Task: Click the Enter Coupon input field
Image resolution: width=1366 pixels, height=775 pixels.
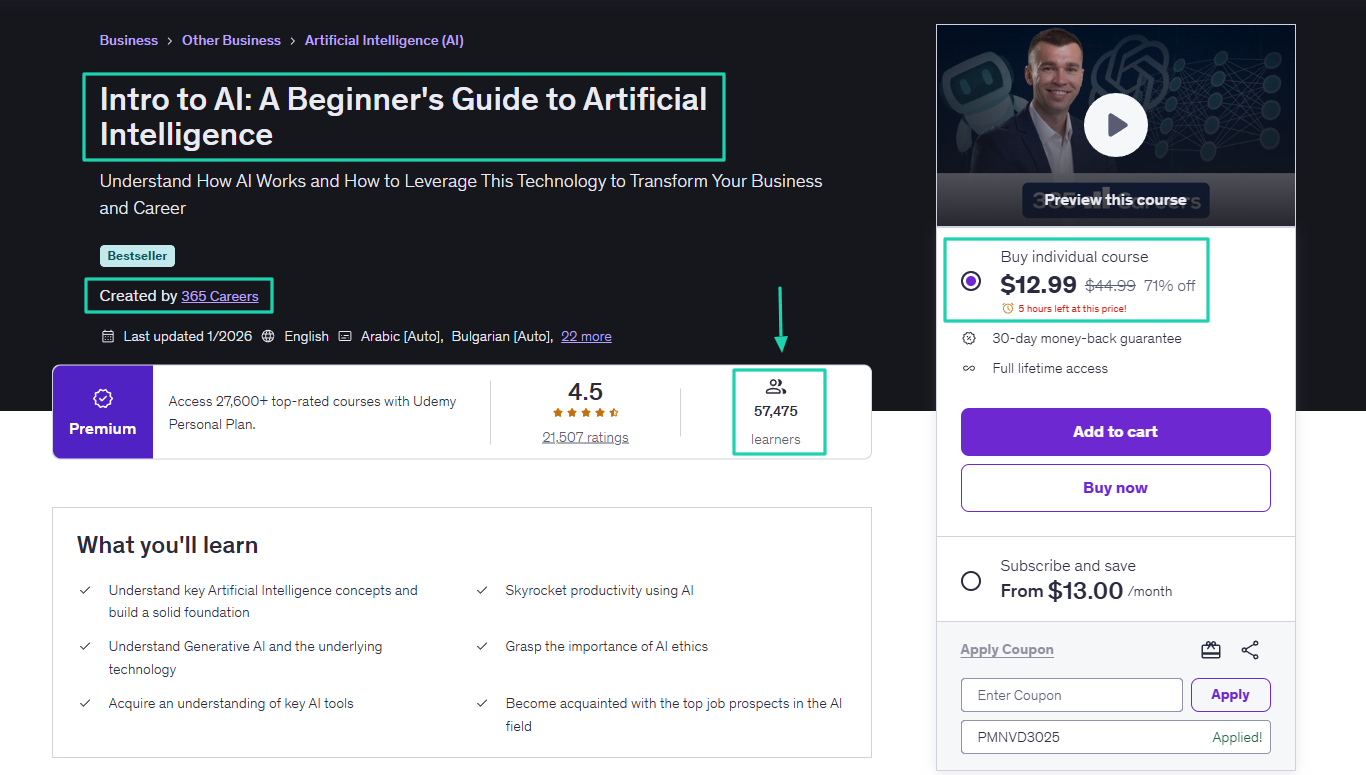Action: (x=1071, y=694)
